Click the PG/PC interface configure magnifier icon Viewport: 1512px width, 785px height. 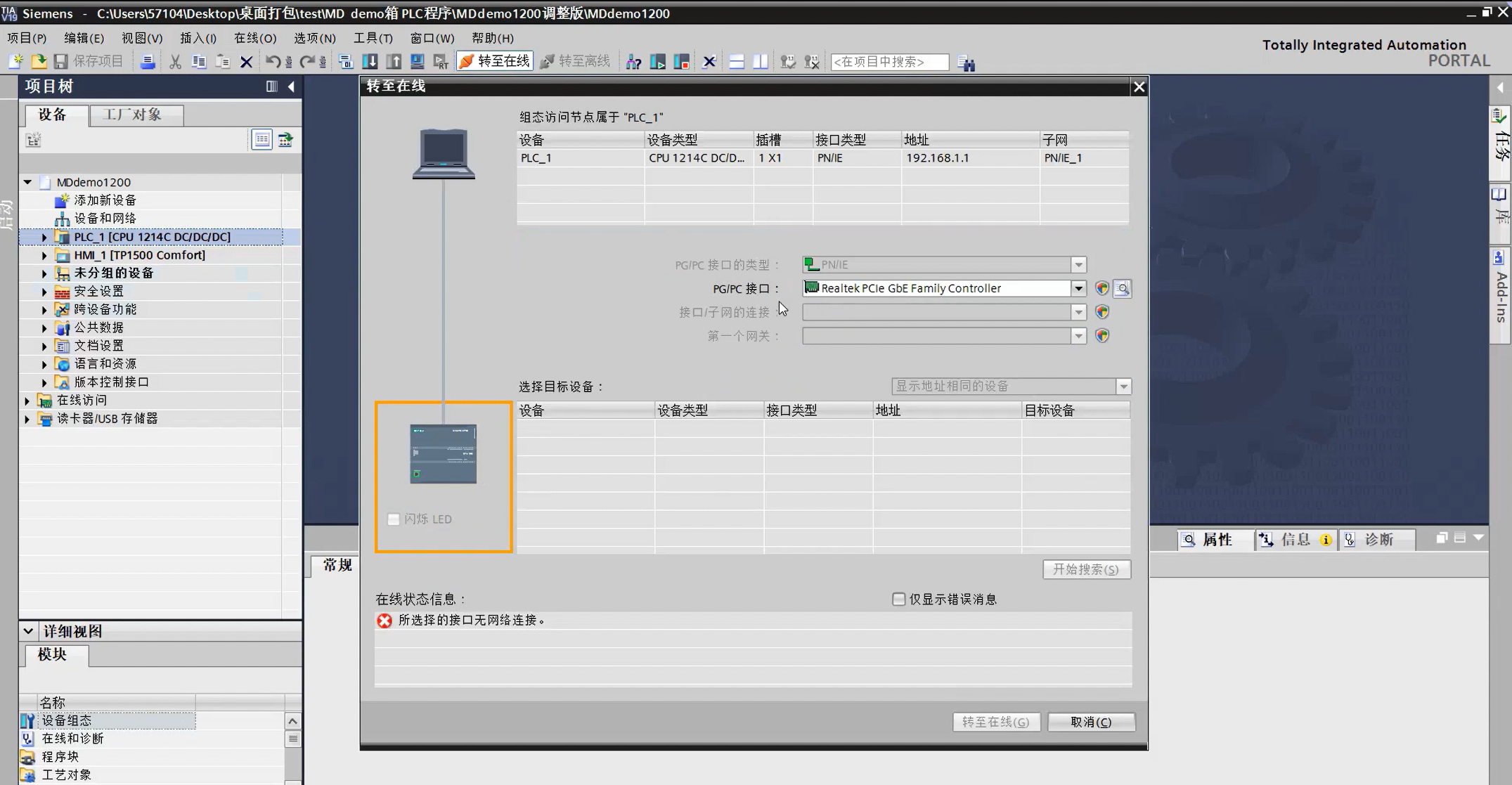pos(1123,288)
